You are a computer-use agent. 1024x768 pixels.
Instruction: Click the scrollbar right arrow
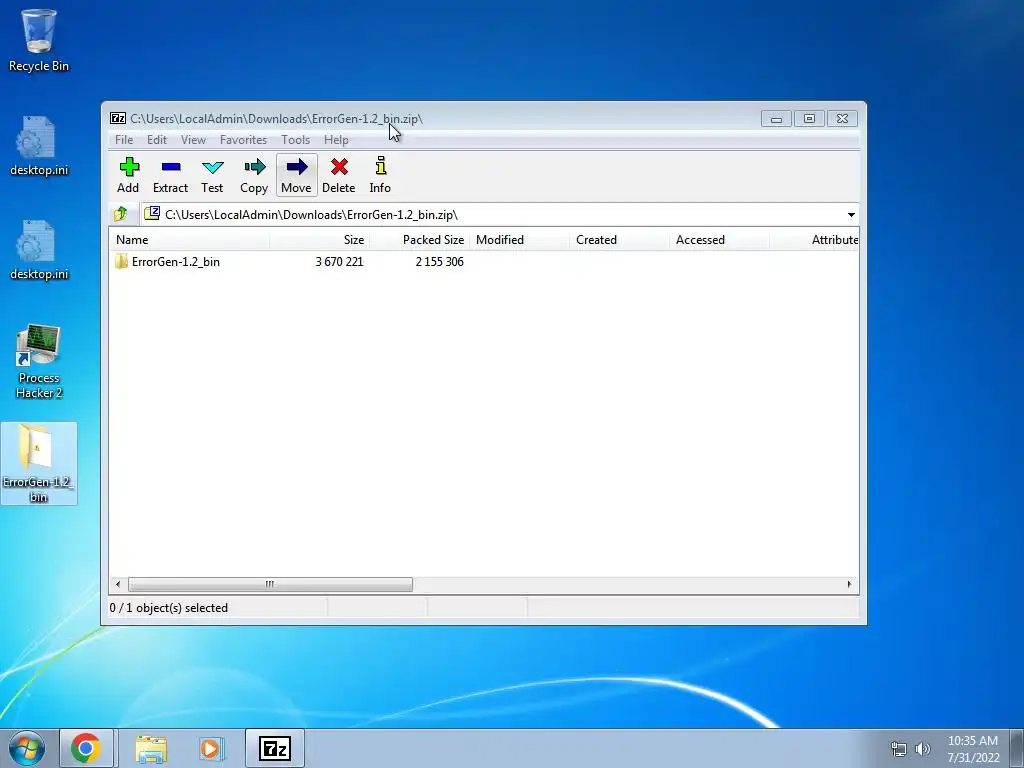pos(850,584)
